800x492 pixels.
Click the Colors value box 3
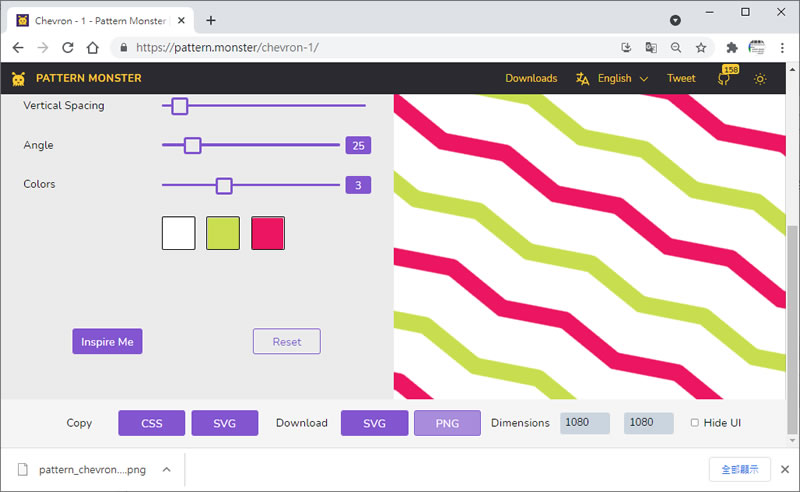click(x=358, y=185)
